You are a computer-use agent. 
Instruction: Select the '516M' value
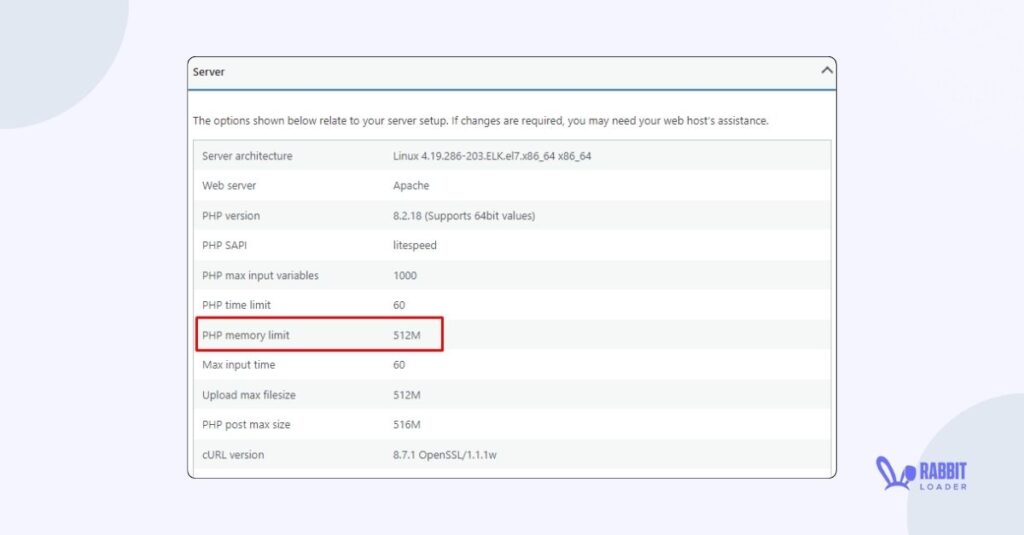point(406,425)
